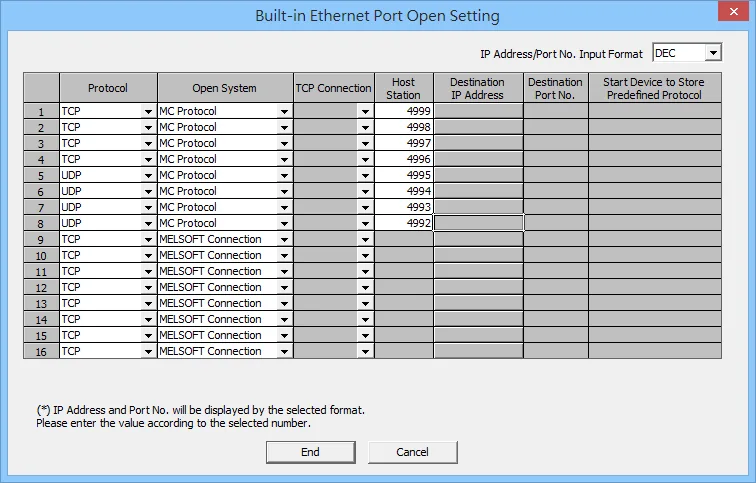Close the Built-in Ethernet Port Open Setting dialog
Screen dimensions: 756x483
coord(733,12)
